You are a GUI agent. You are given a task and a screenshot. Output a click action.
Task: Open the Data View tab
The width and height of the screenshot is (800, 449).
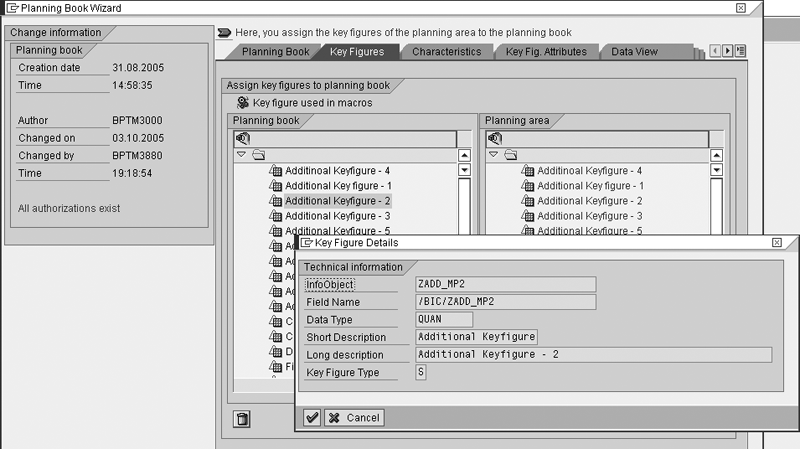pyautogui.click(x=634, y=52)
